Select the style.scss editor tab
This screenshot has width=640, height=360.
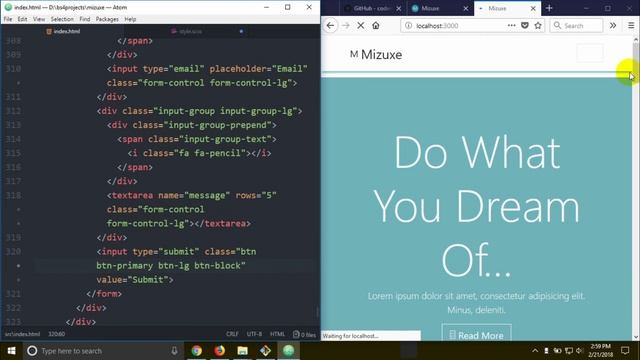coord(186,31)
